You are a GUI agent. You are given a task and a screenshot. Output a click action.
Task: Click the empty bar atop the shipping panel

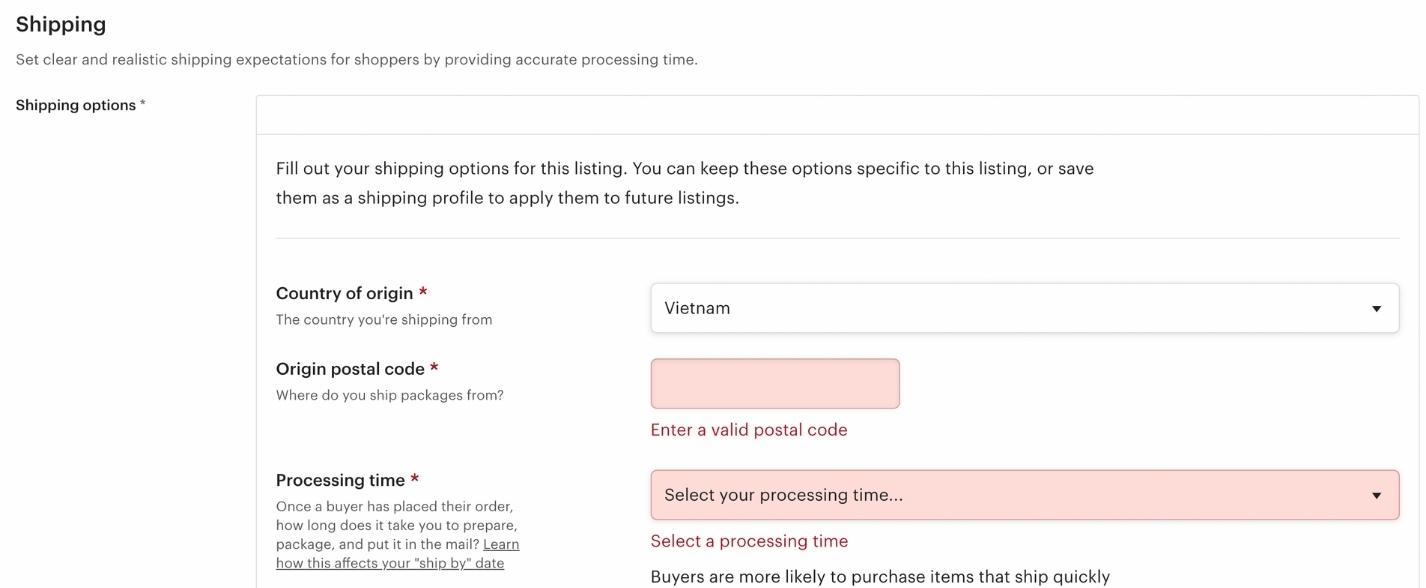pyautogui.click(x=837, y=115)
